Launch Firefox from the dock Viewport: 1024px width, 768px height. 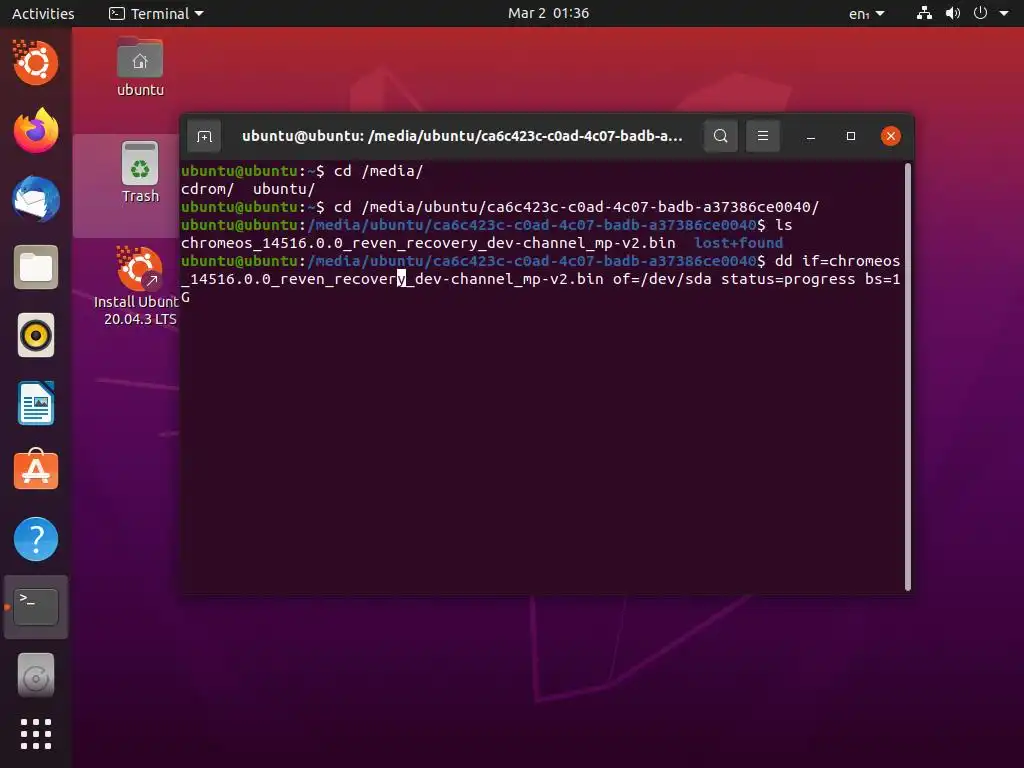click(x=36, y=131)
